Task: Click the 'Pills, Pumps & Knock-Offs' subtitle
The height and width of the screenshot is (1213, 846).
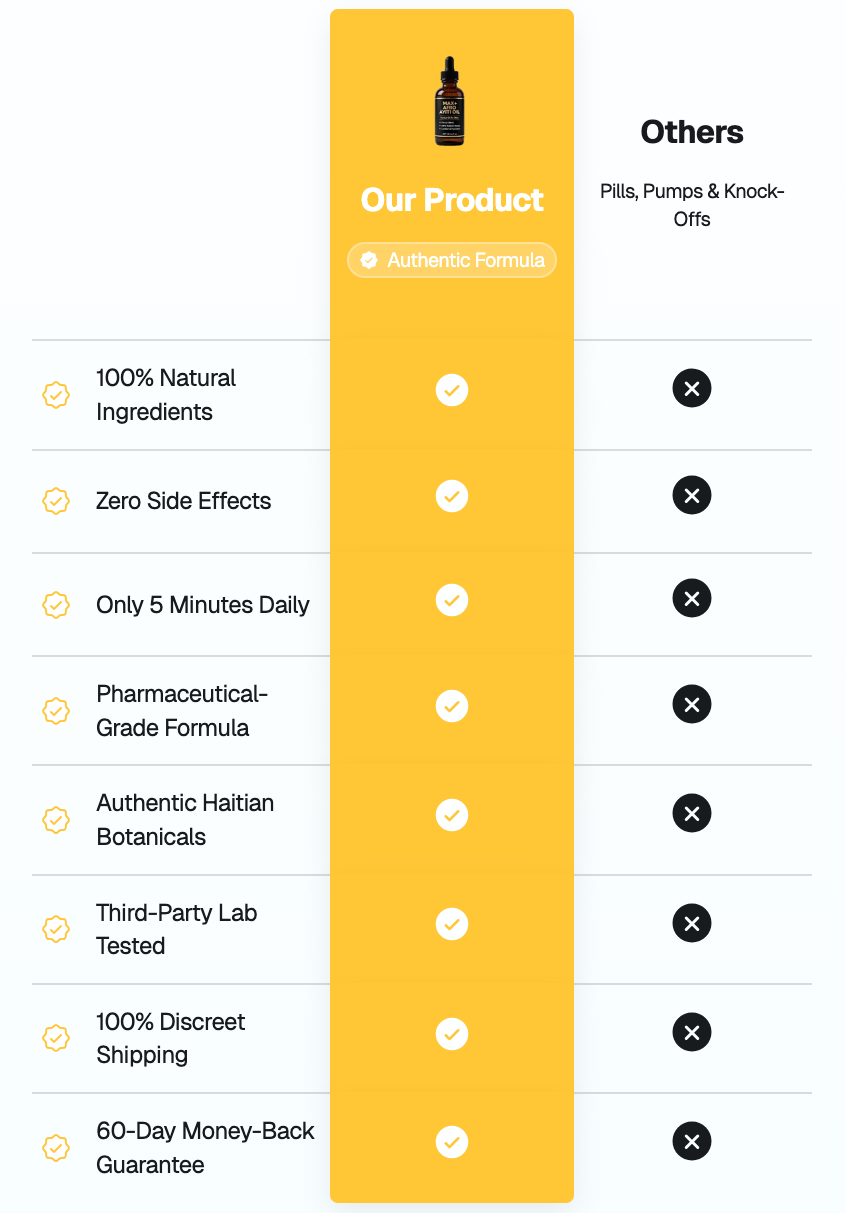Action: 692,205
